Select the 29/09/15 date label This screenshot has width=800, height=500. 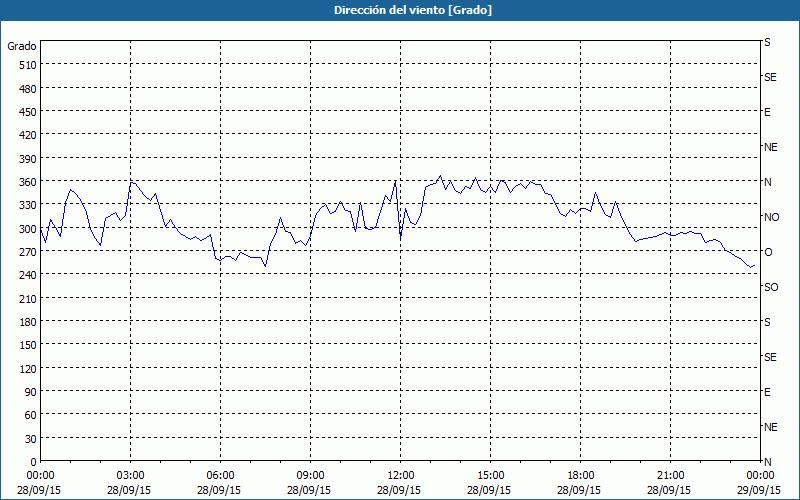click(x=760, y=490)
